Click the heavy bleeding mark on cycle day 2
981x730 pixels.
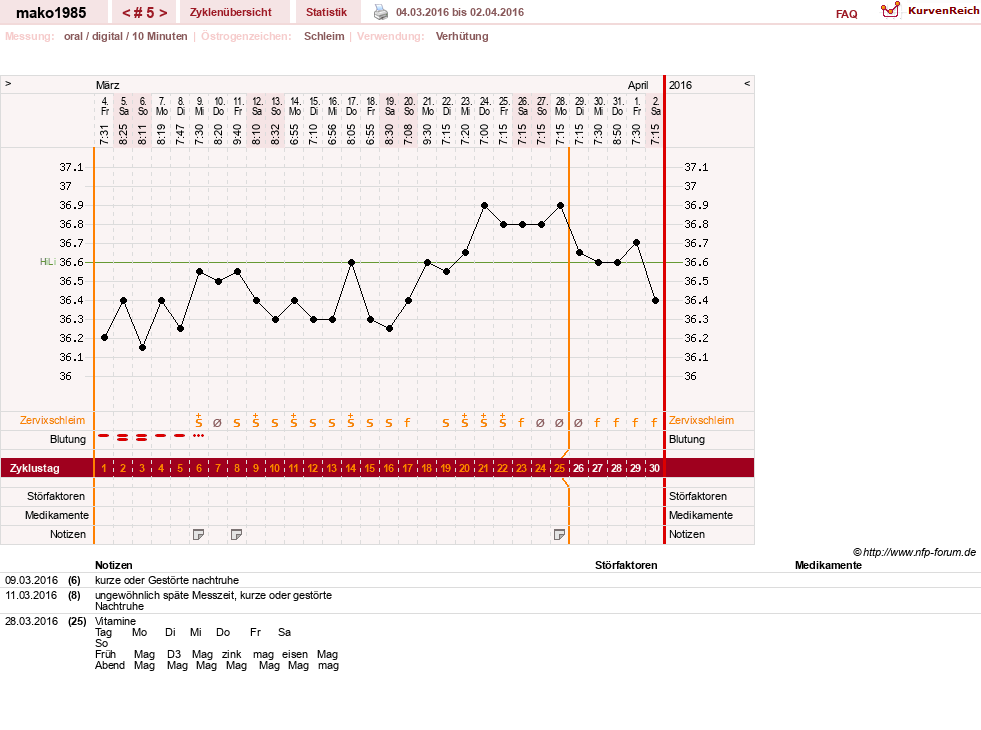tap(123, 438)
